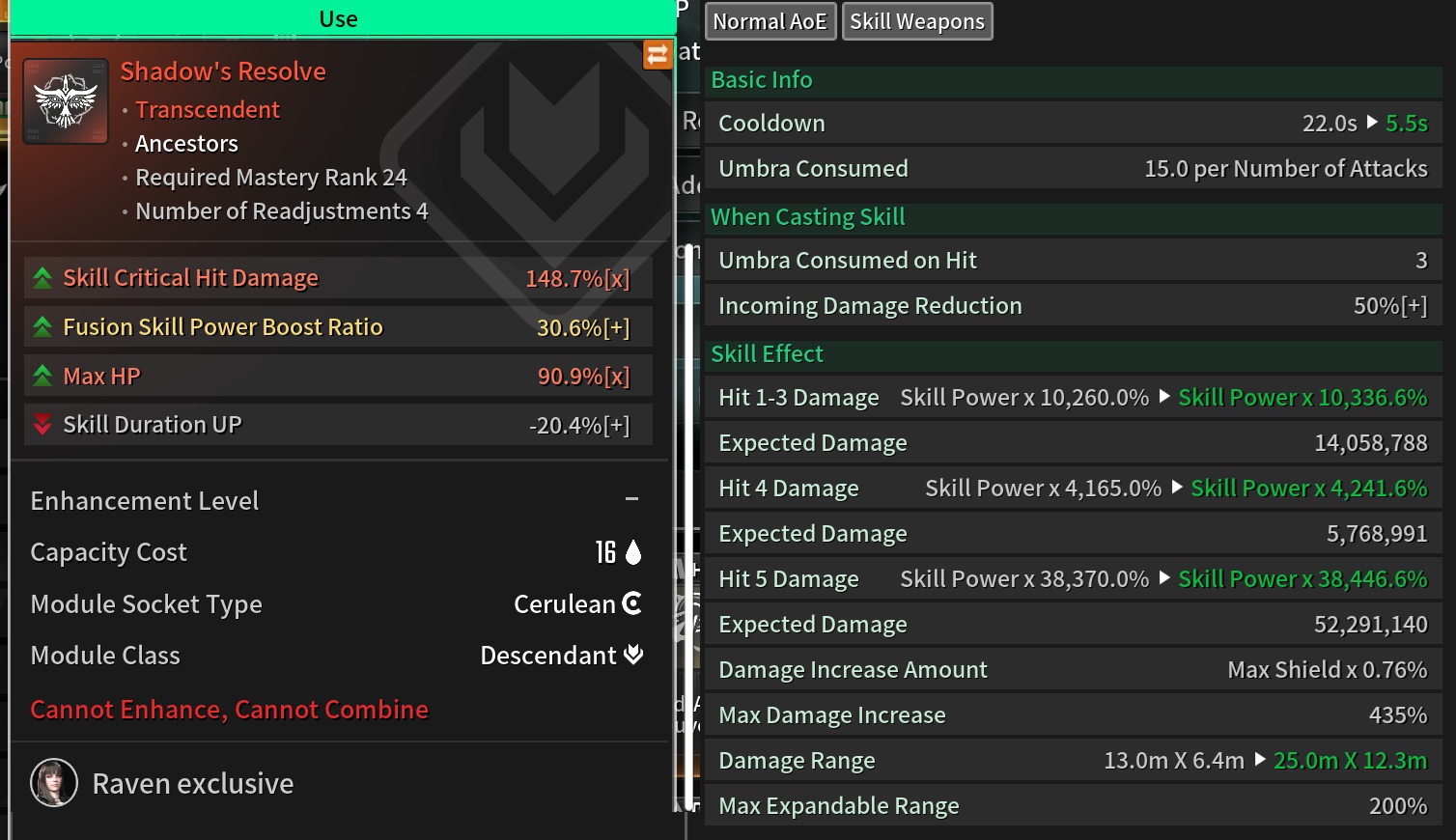Click the Module Class label
This screenshot has width=1456, height=840.
(x=105, y=656)
